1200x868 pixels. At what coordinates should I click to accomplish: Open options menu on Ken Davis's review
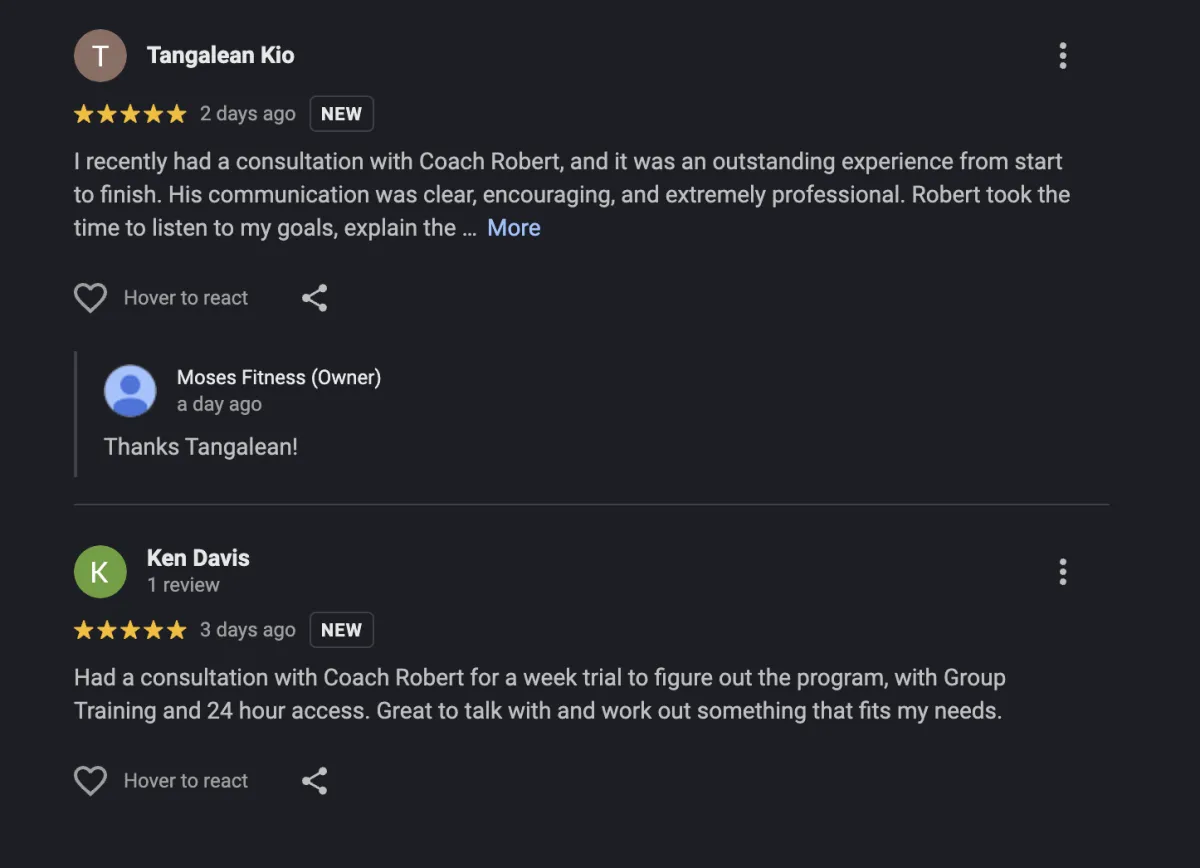point(1062,572)
